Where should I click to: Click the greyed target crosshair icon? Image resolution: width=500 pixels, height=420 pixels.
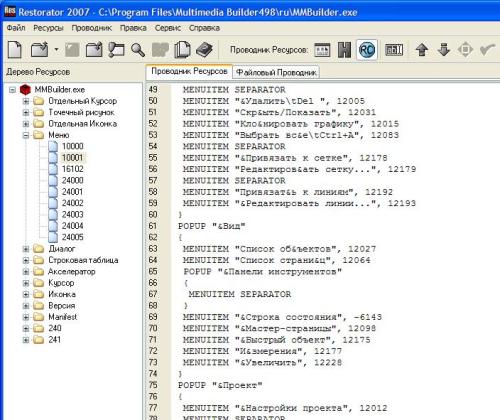pyautogui.click(x=465, y=50)
